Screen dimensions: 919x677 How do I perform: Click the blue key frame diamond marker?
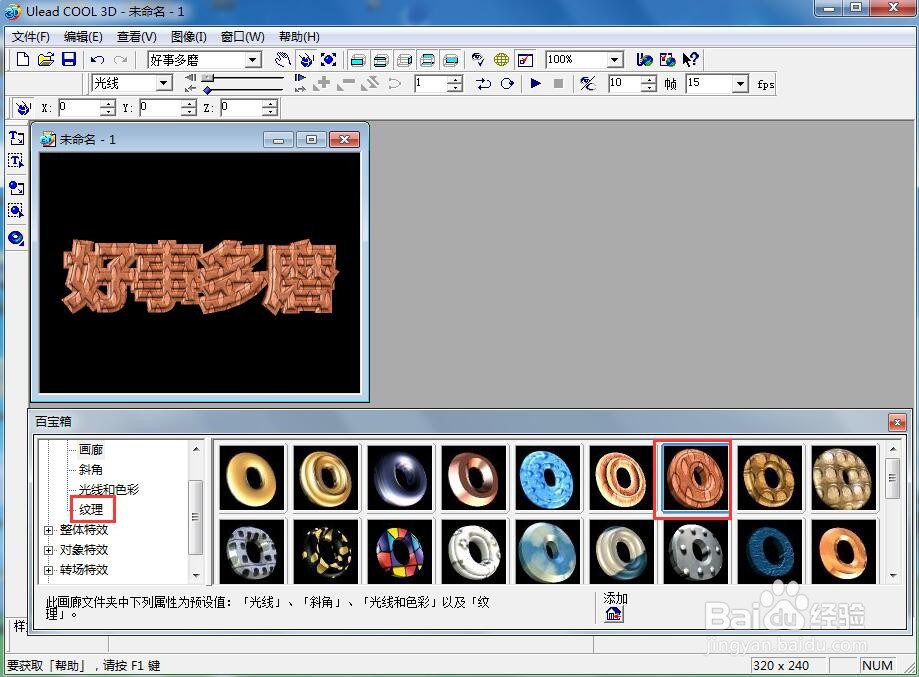pos(207,90)
